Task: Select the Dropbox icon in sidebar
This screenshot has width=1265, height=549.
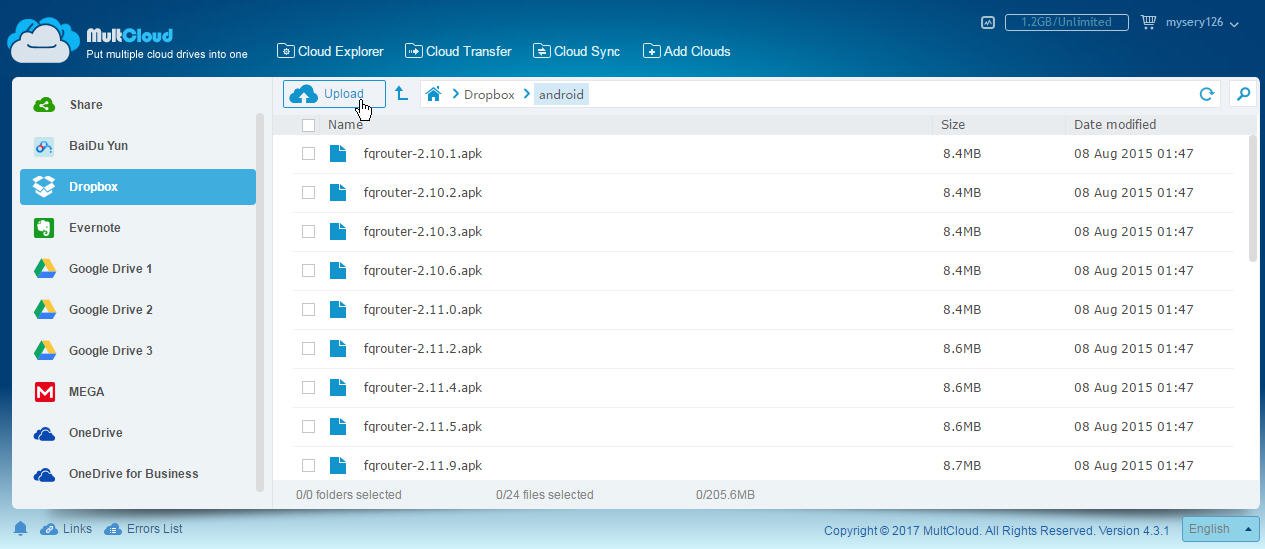Action: [x=44, y=187]
